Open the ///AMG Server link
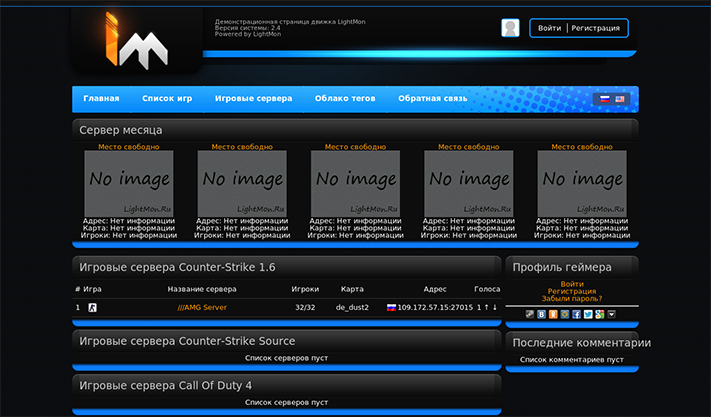This screenshot has height=417, width=711. point(201,307)
